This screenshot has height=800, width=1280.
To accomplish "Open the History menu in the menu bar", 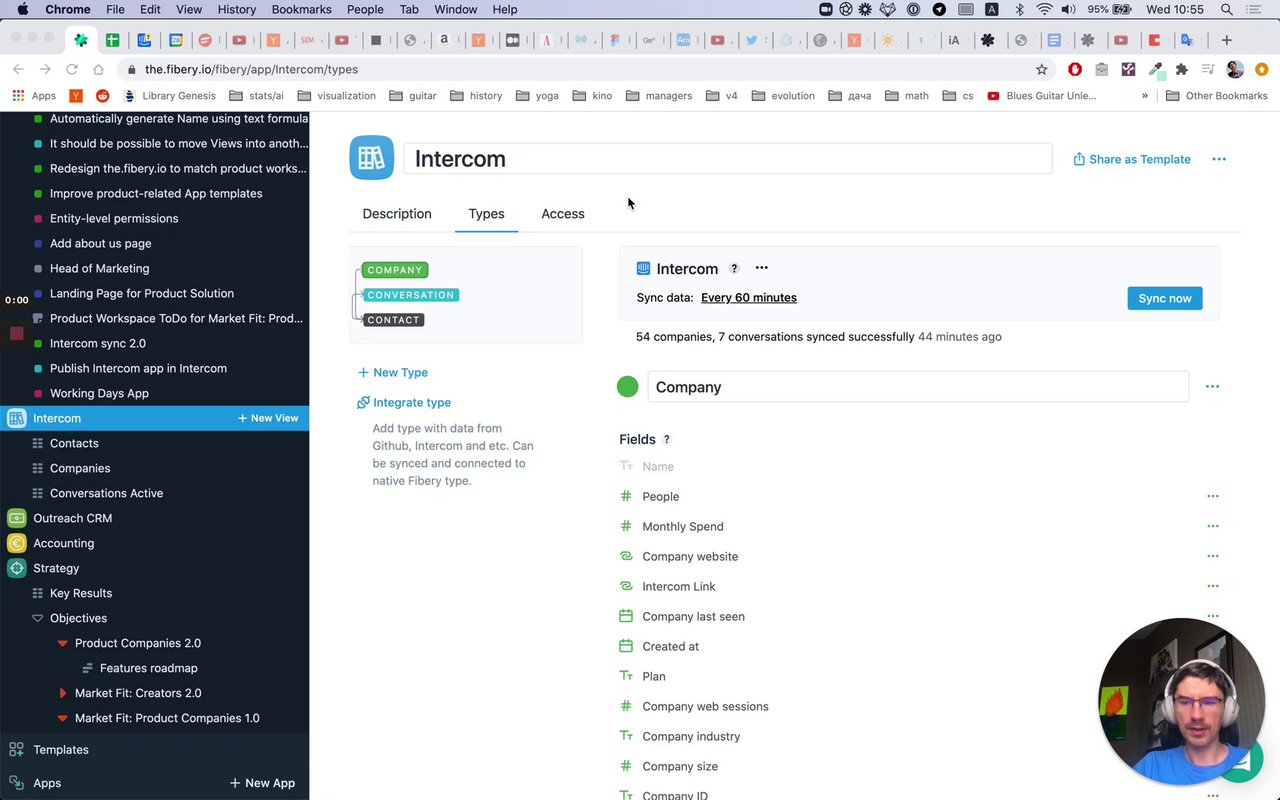I will [x=237, y=9].
